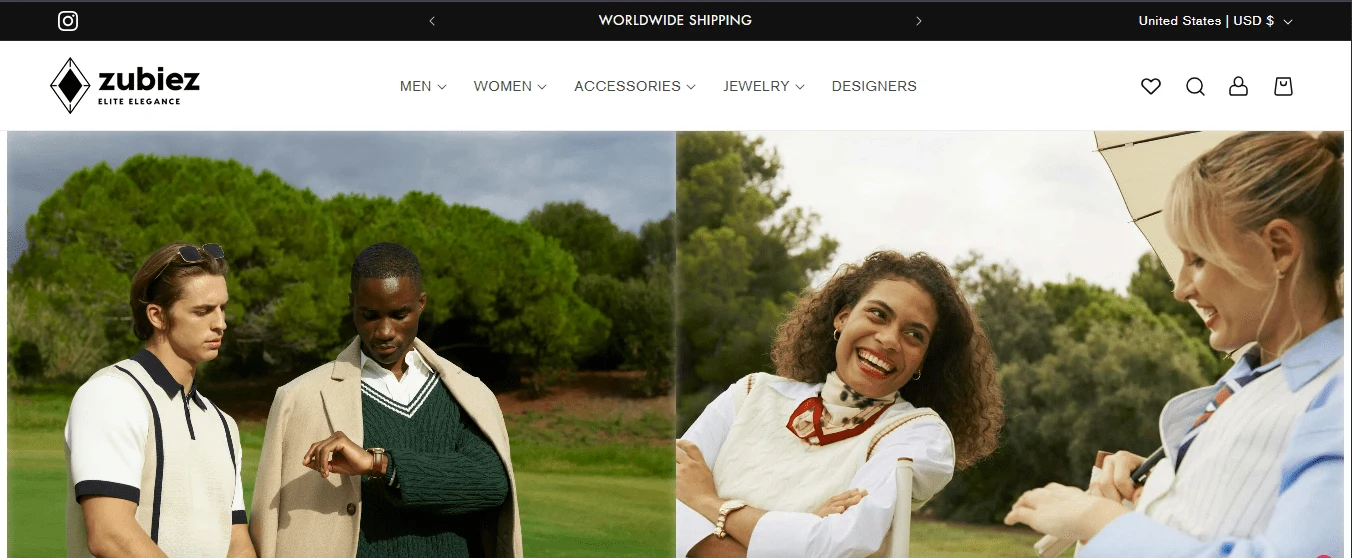Open the United States USD currency selector
1352x558 pixels.
(x=1215, y=21)
